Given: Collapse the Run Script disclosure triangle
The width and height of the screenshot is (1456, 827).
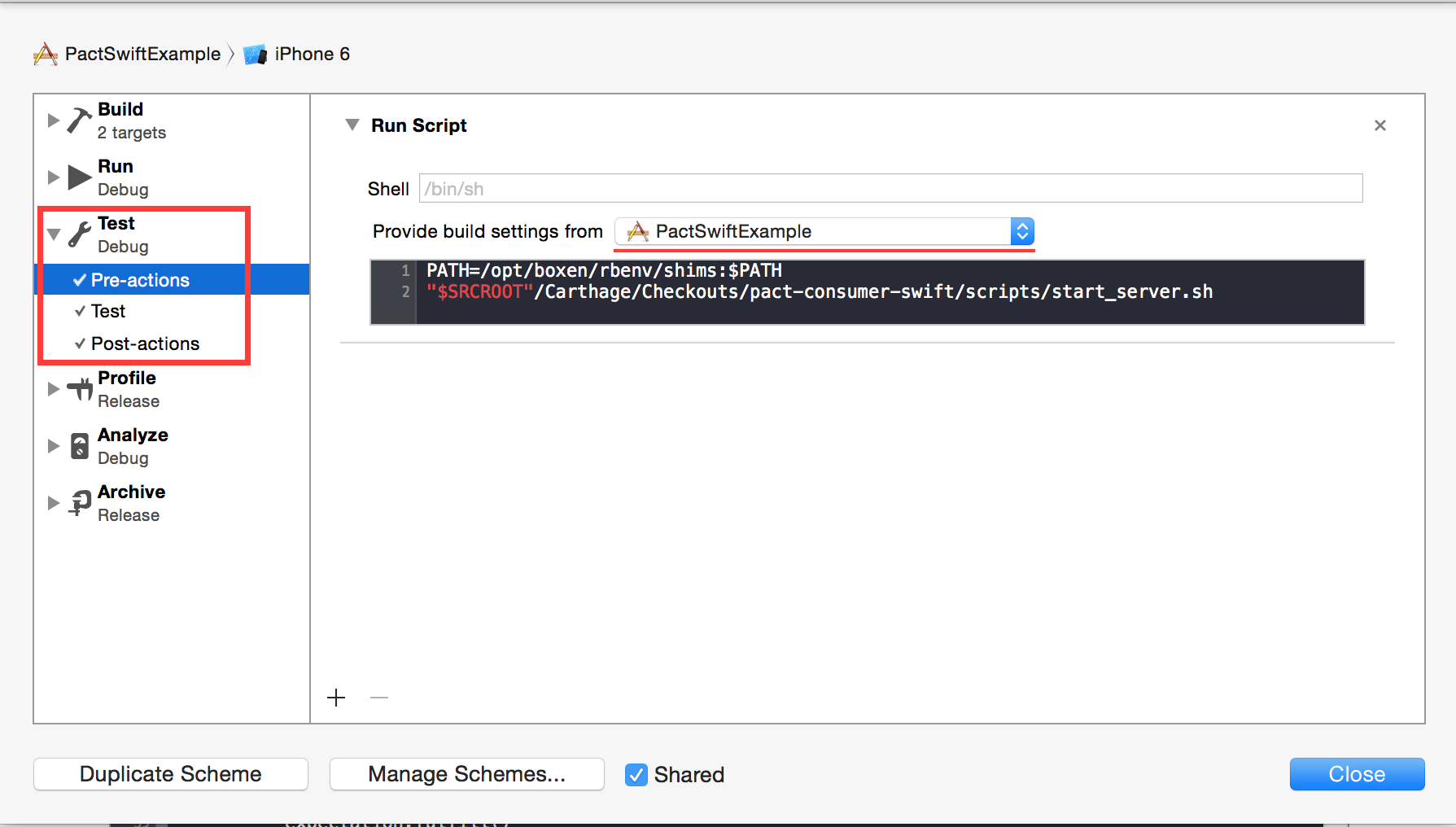Looking at the screenshot, I should click(x=352, y=125).
